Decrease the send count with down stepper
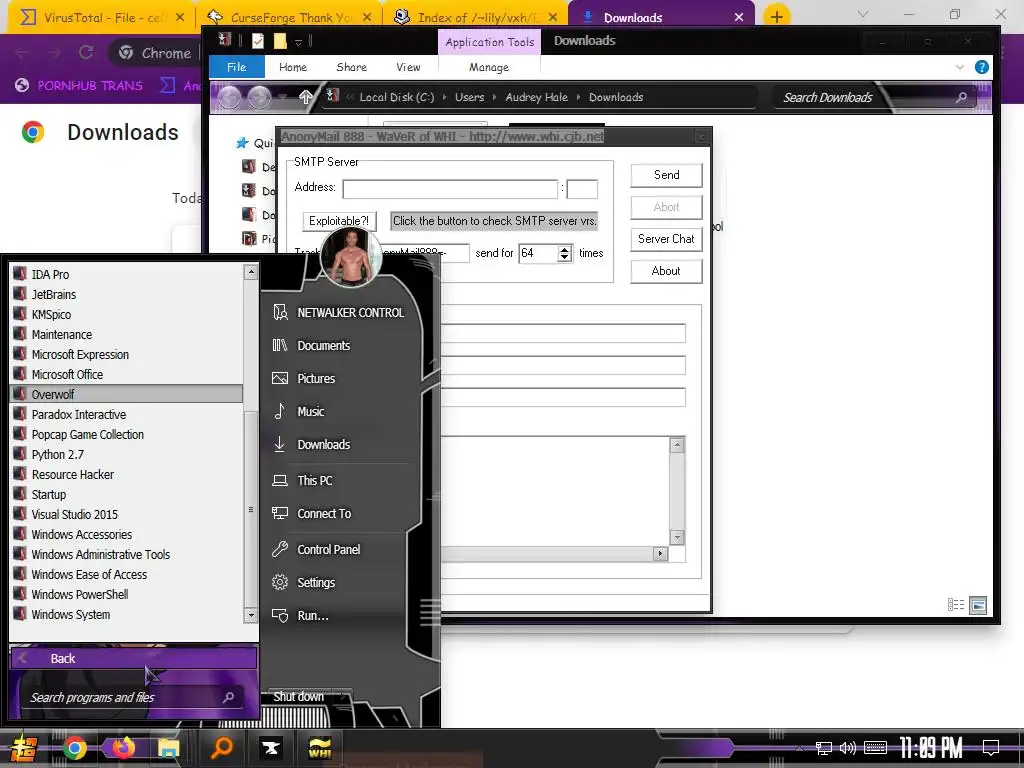Screen dimensions: 1024x768 [x=565, y=258]
